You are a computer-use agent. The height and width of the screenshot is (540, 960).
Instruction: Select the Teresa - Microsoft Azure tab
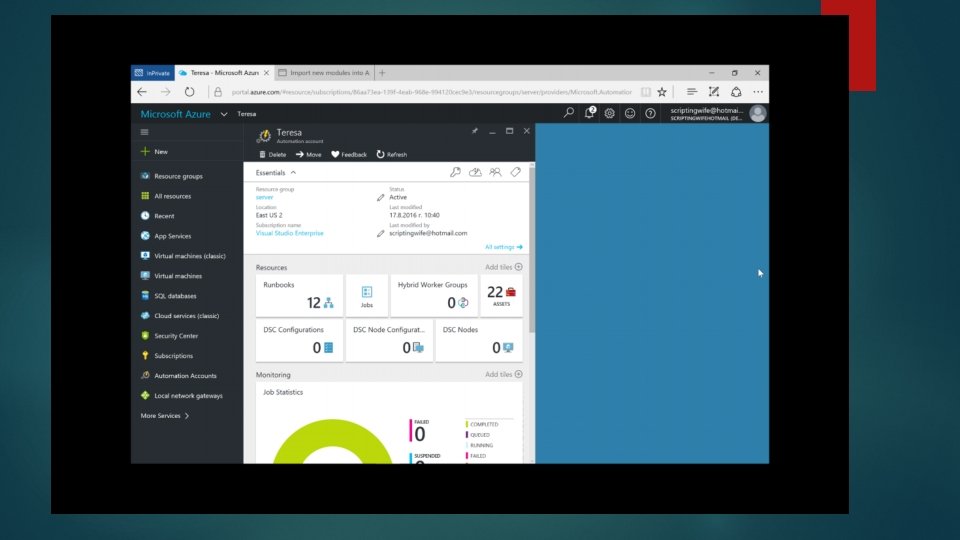[x=224, y=73]
